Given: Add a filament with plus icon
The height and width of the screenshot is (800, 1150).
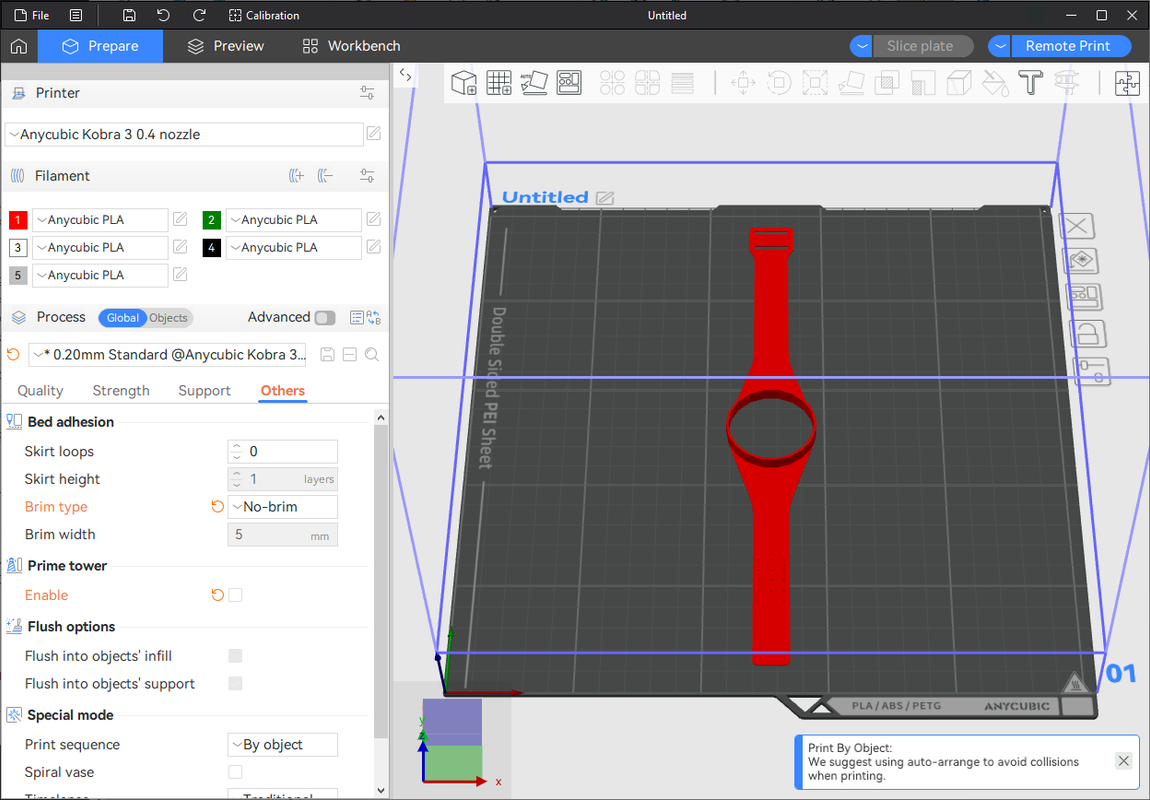Looking at the screenshot, I should 296,176.
